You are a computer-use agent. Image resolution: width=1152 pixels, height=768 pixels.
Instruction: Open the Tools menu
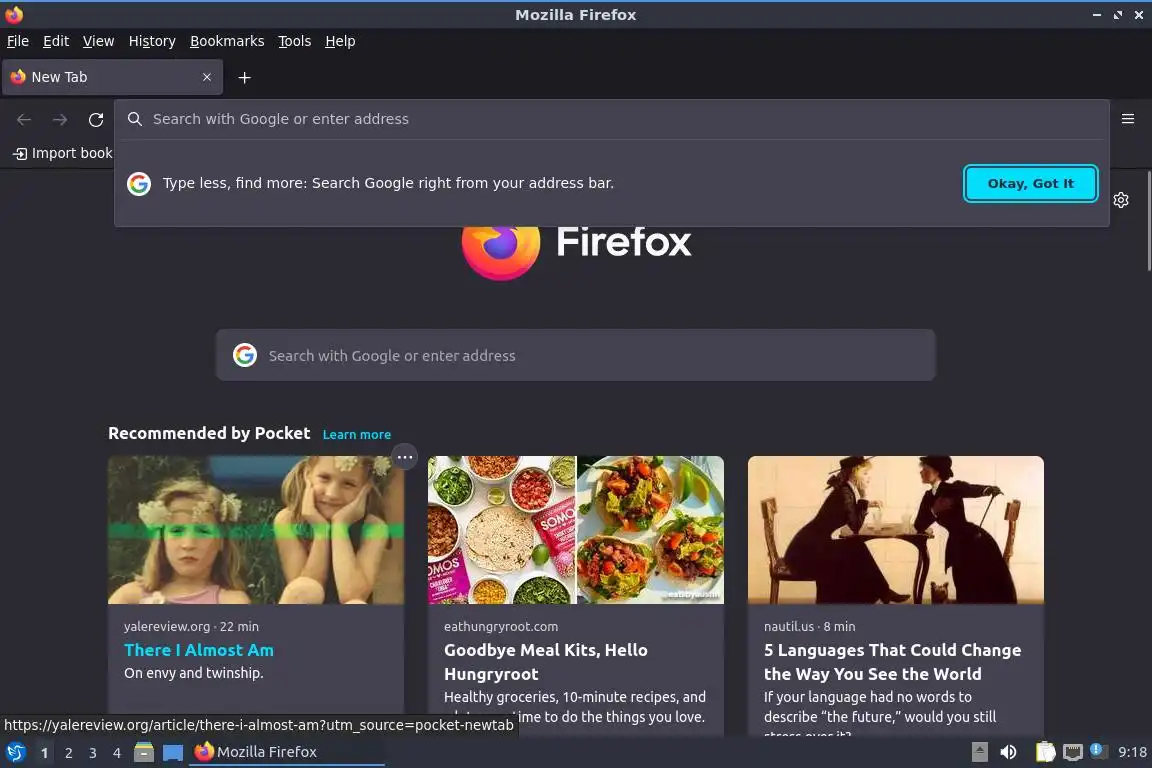coord(295,41)
